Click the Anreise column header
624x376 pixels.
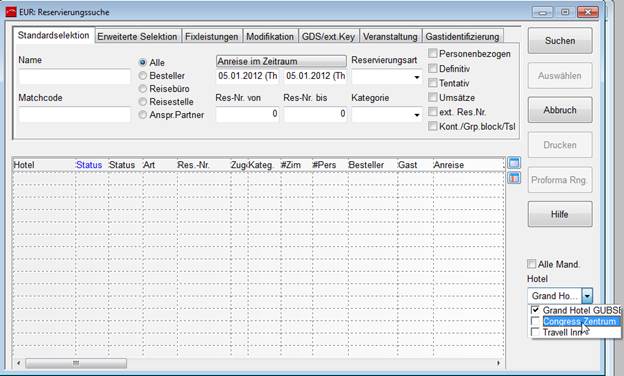[468, 165]
